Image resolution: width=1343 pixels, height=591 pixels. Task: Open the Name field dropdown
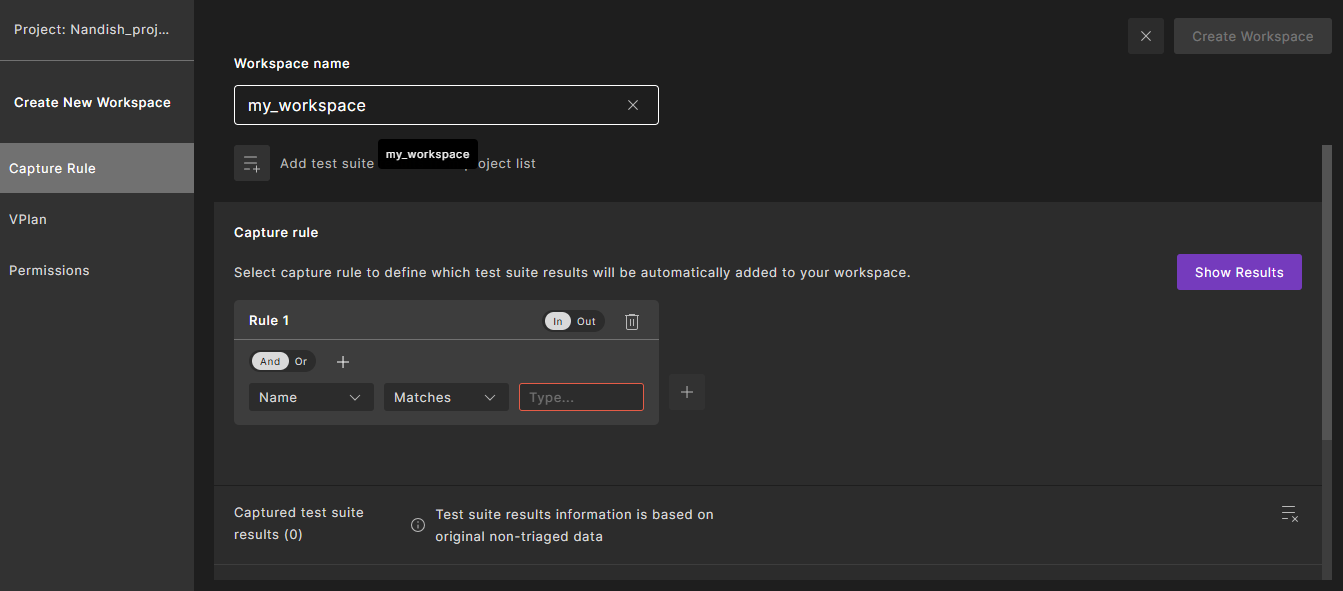pyautogui.click(x=311, y=397)
